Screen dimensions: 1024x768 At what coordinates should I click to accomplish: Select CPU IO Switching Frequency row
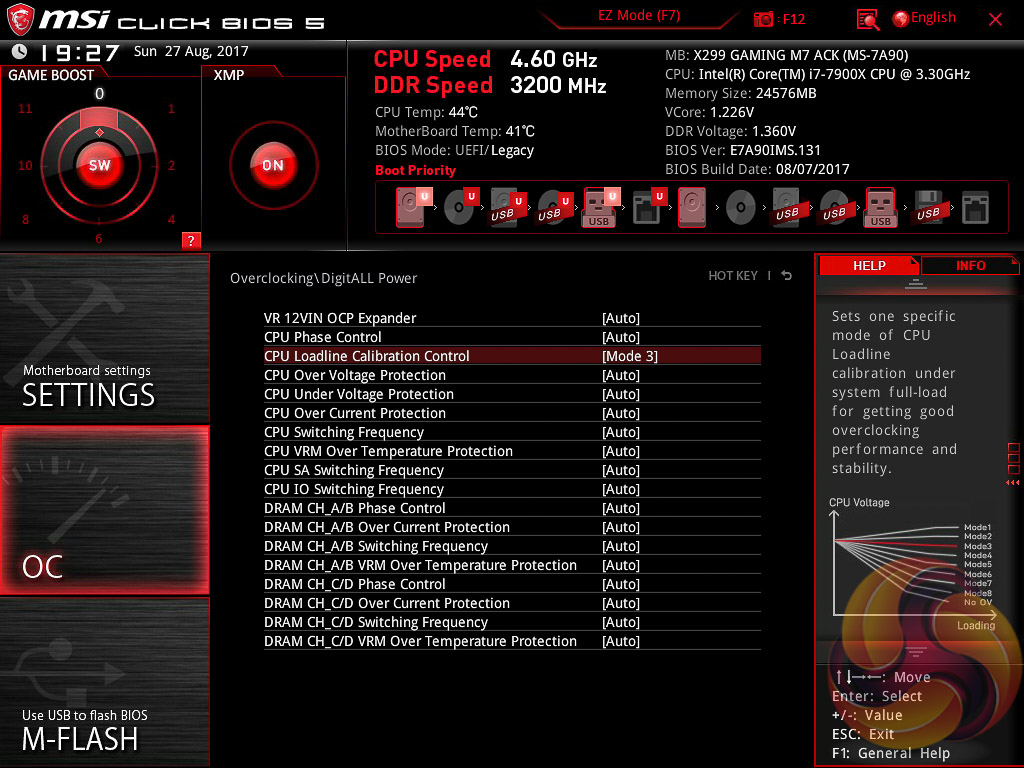click(x=512, y=489)
